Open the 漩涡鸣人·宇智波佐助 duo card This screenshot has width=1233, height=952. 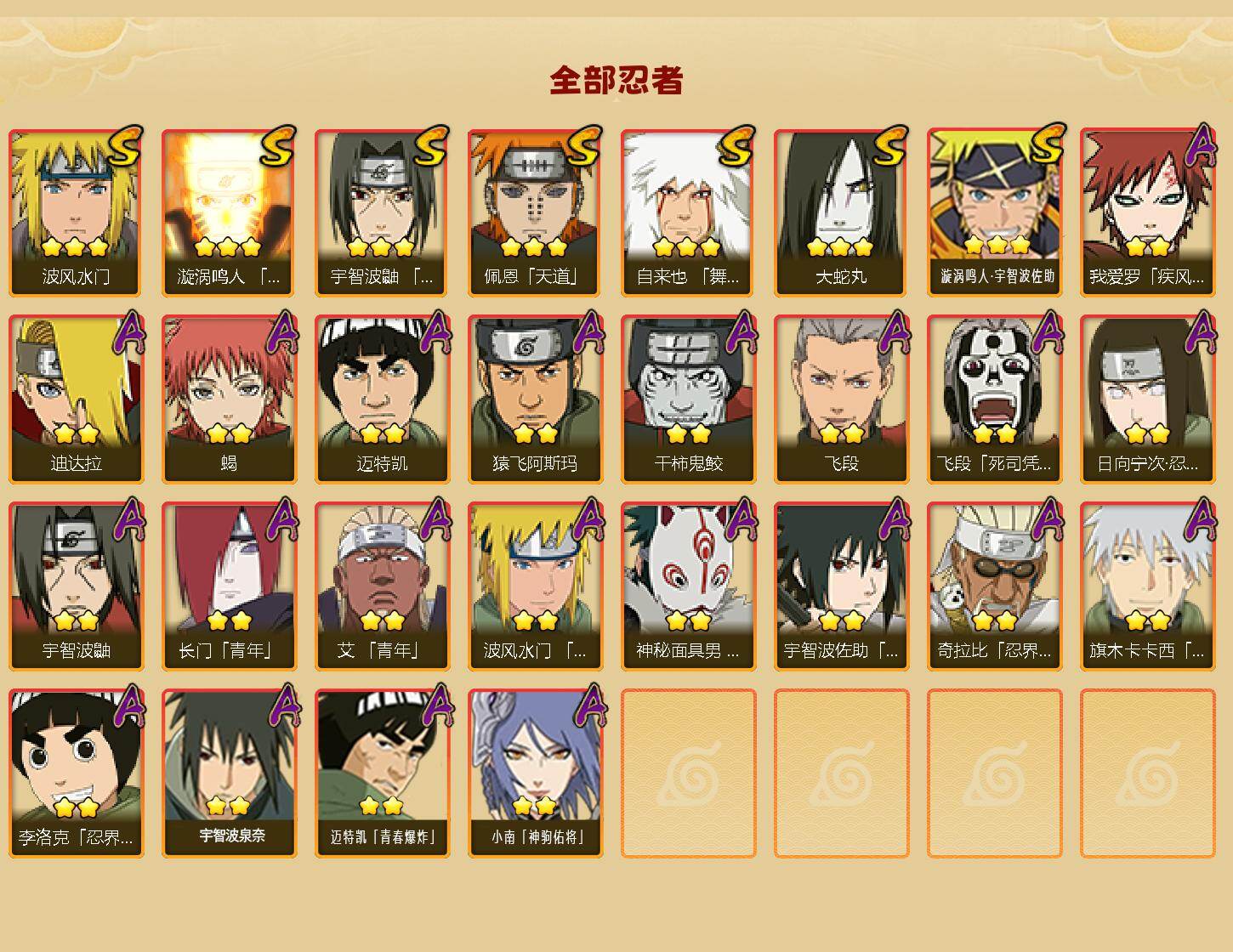pyautogui.click(x=994, y=212)
